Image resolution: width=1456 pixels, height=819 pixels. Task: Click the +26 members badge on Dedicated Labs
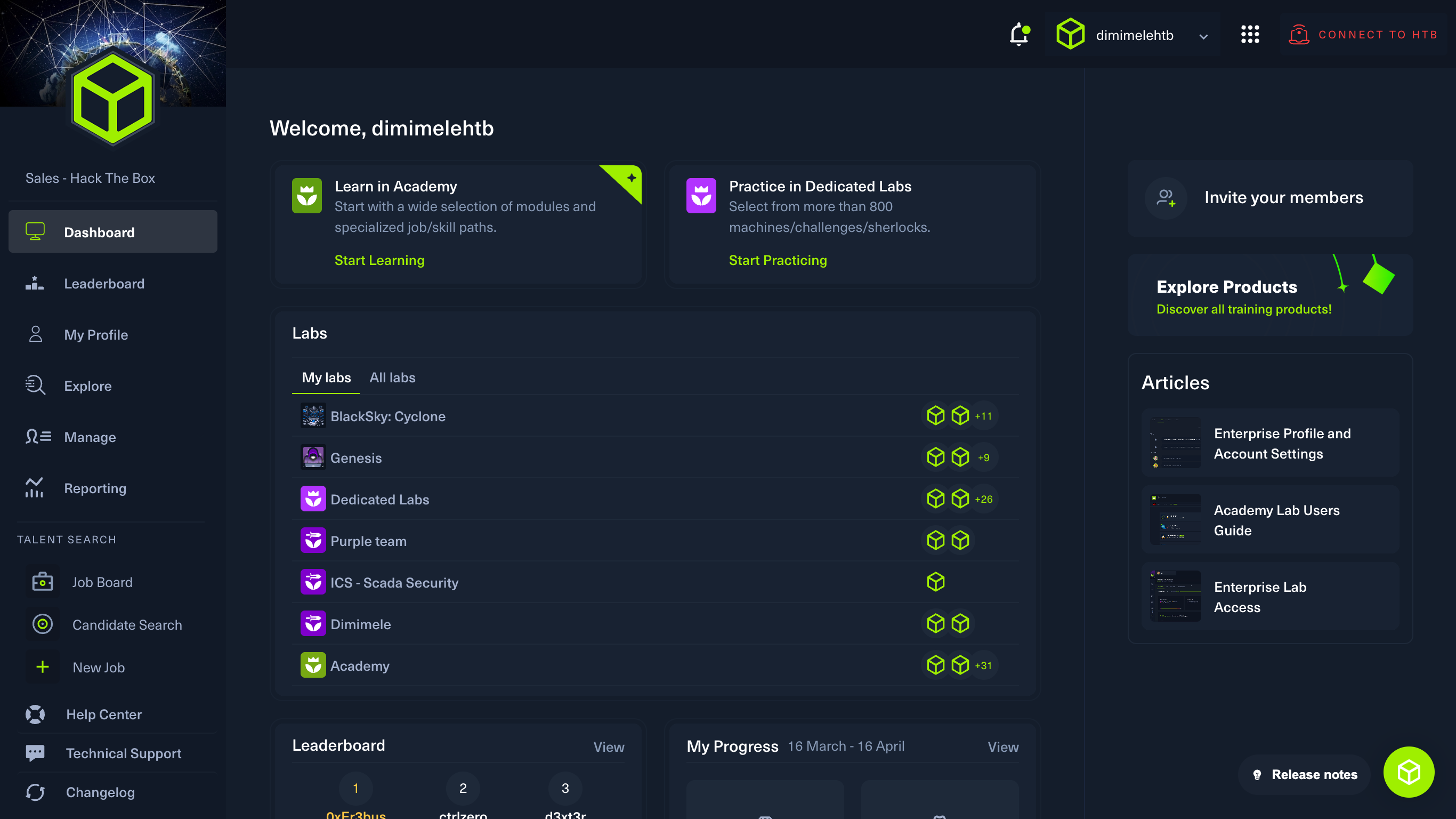tap(983, 499)
